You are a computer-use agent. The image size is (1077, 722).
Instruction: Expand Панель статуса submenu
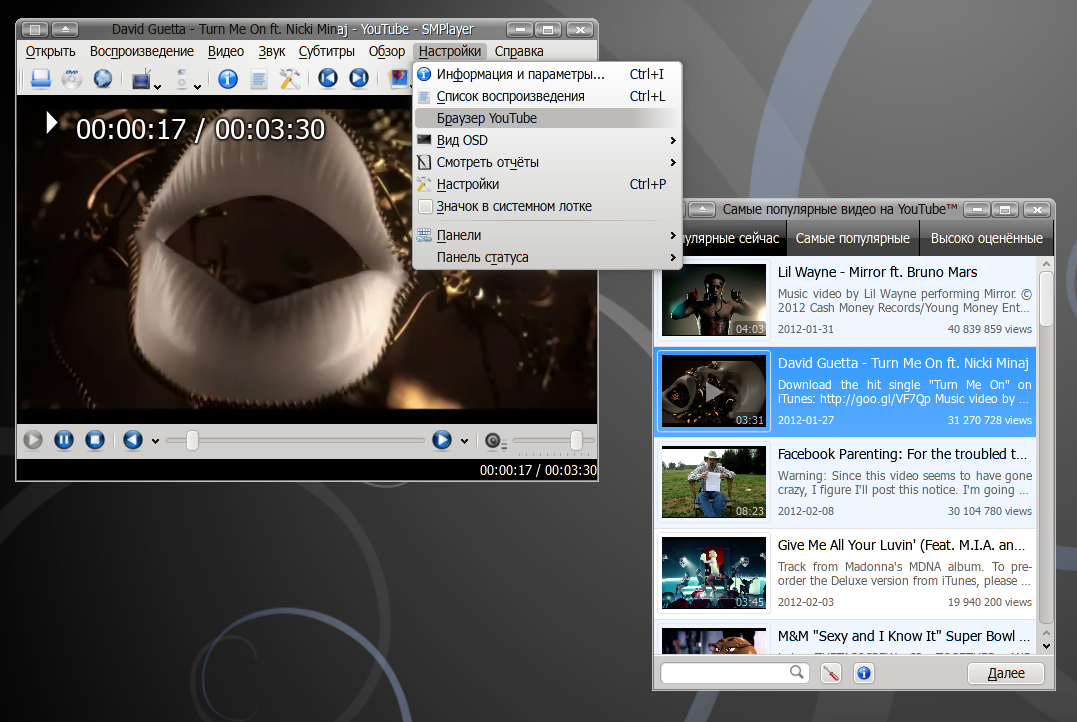pyautogui.click(x=547, y=257)
